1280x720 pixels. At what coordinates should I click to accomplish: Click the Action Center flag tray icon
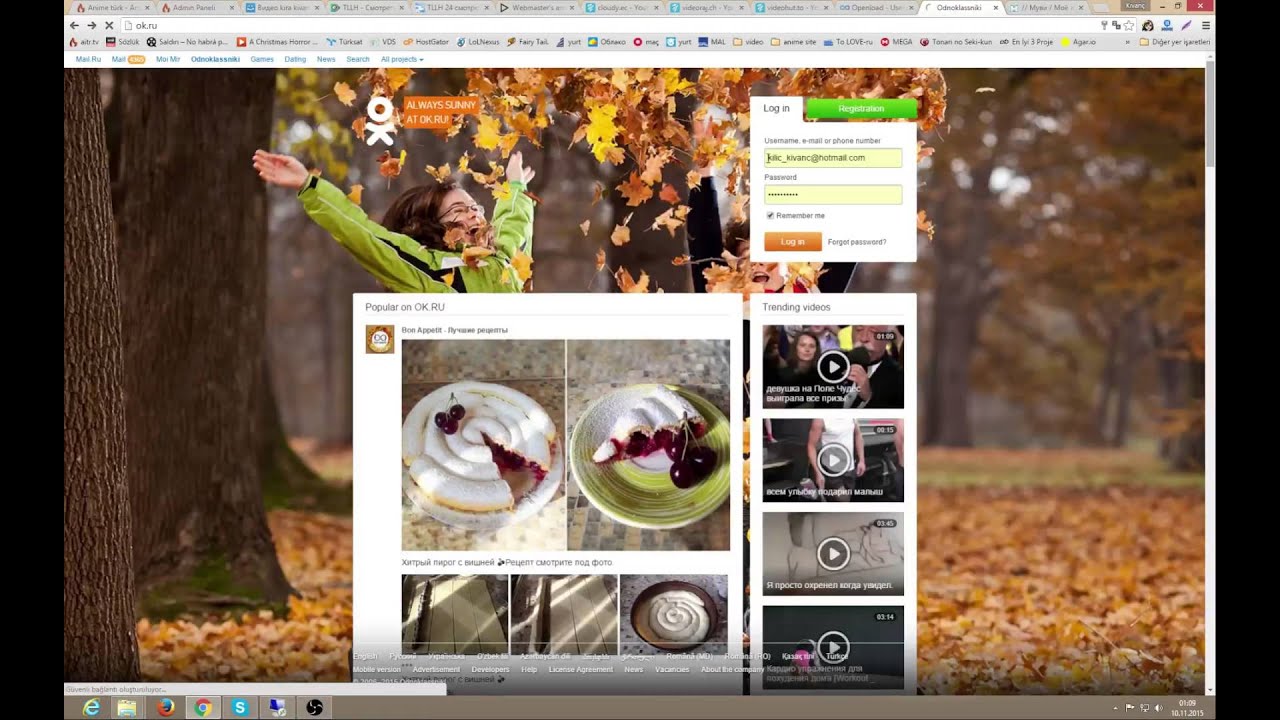pos(1130,708)
